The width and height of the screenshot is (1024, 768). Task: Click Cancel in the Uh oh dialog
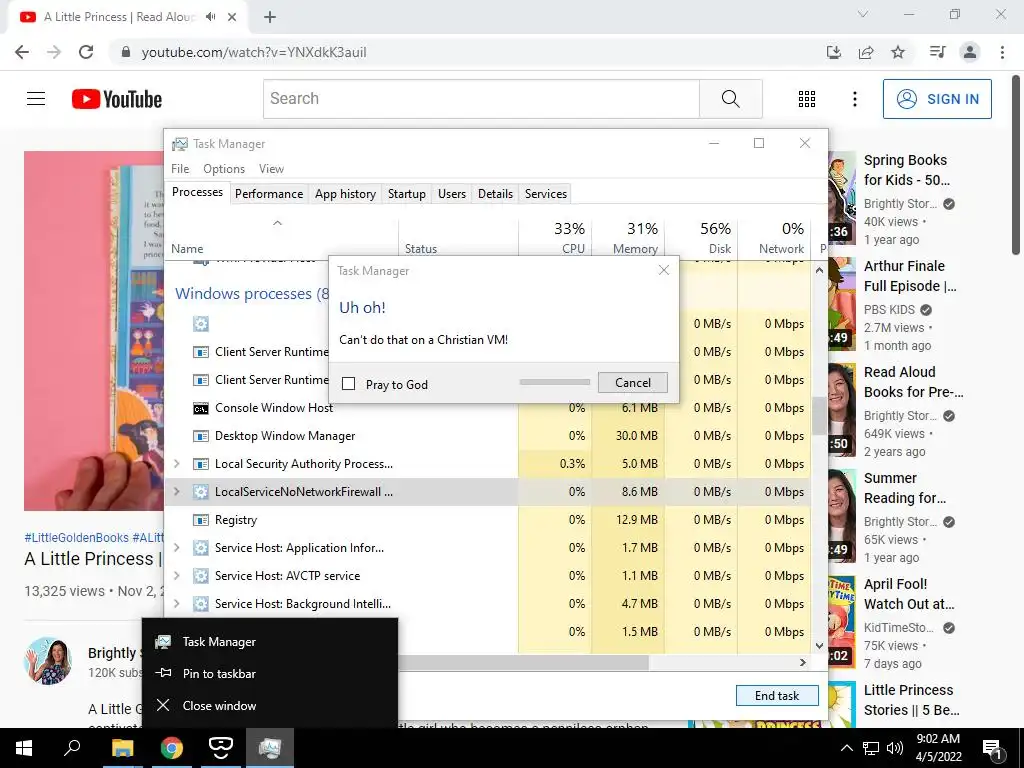coord(632,383)
